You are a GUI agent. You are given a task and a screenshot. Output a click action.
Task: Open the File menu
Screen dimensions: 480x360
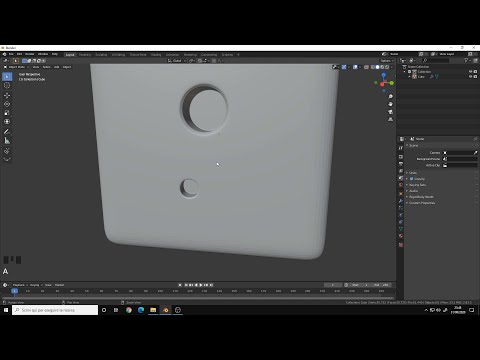click(x=11, y=54)
